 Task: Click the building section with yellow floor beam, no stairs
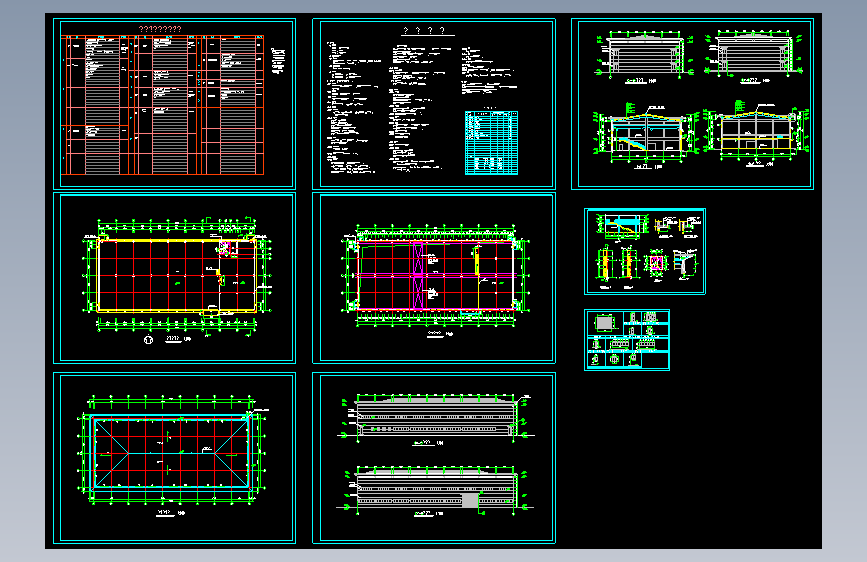tap(756, 133)
